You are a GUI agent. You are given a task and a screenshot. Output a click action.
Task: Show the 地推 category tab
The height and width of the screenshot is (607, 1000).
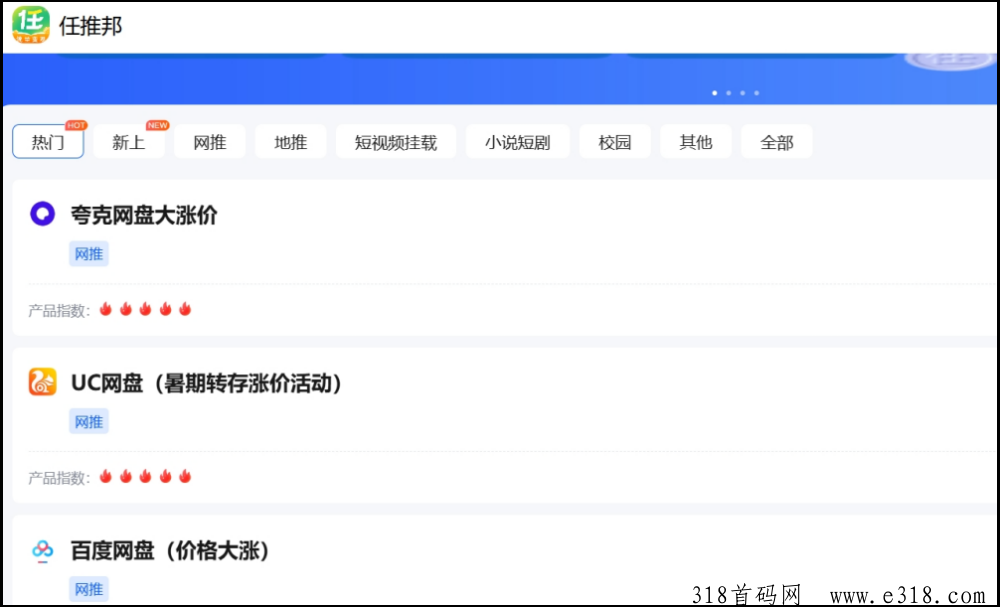(291, 142)
